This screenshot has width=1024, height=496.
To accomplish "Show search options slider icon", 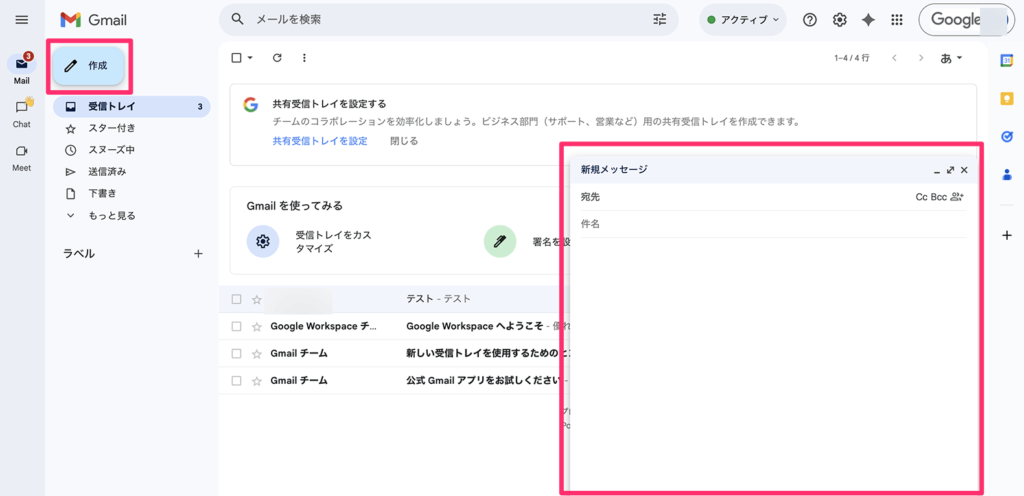I will (x=660, y=20).
